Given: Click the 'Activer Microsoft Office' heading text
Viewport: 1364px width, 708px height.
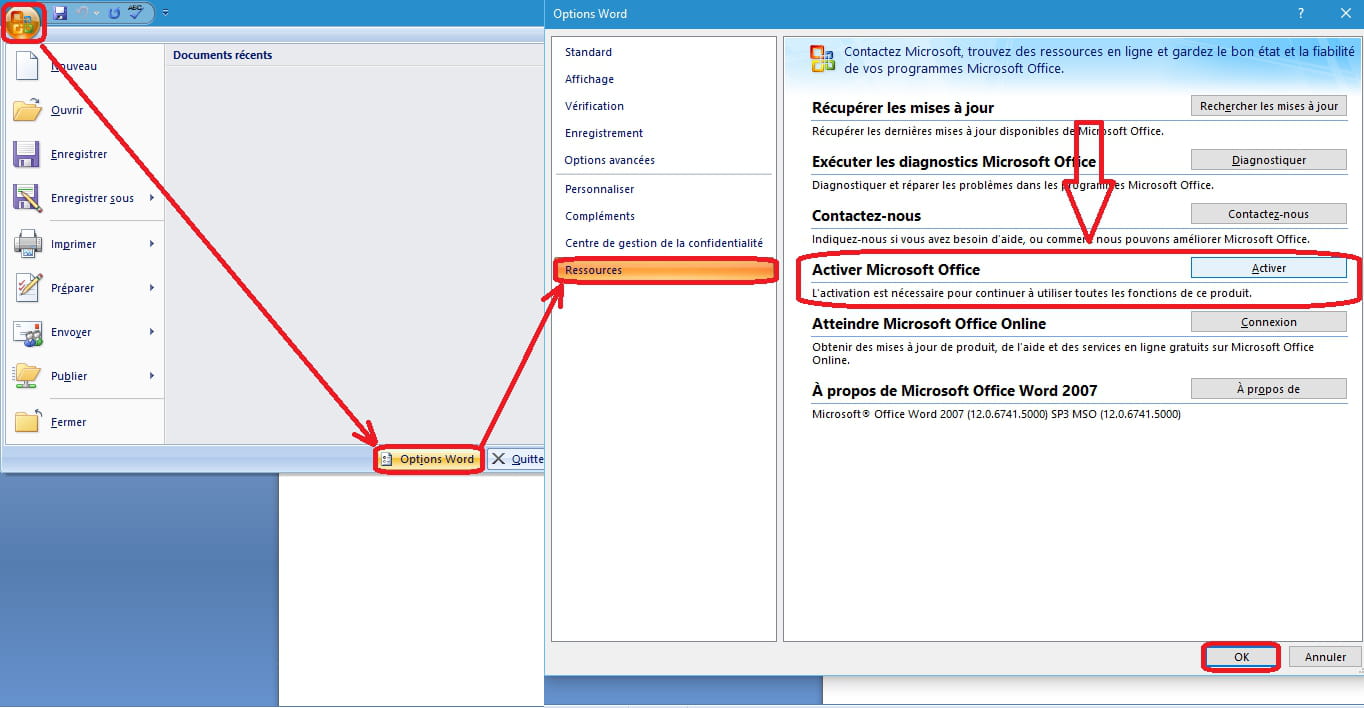Looking at the screenshot, I should (x=896, y=270).
